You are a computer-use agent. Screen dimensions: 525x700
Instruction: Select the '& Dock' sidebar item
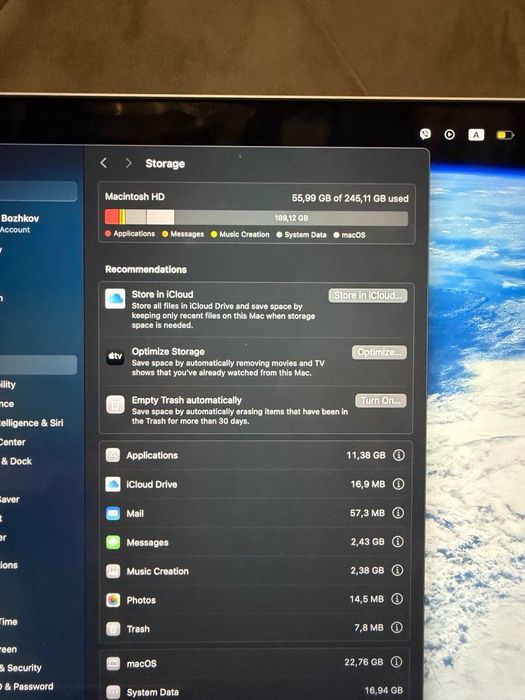(16, 461)
